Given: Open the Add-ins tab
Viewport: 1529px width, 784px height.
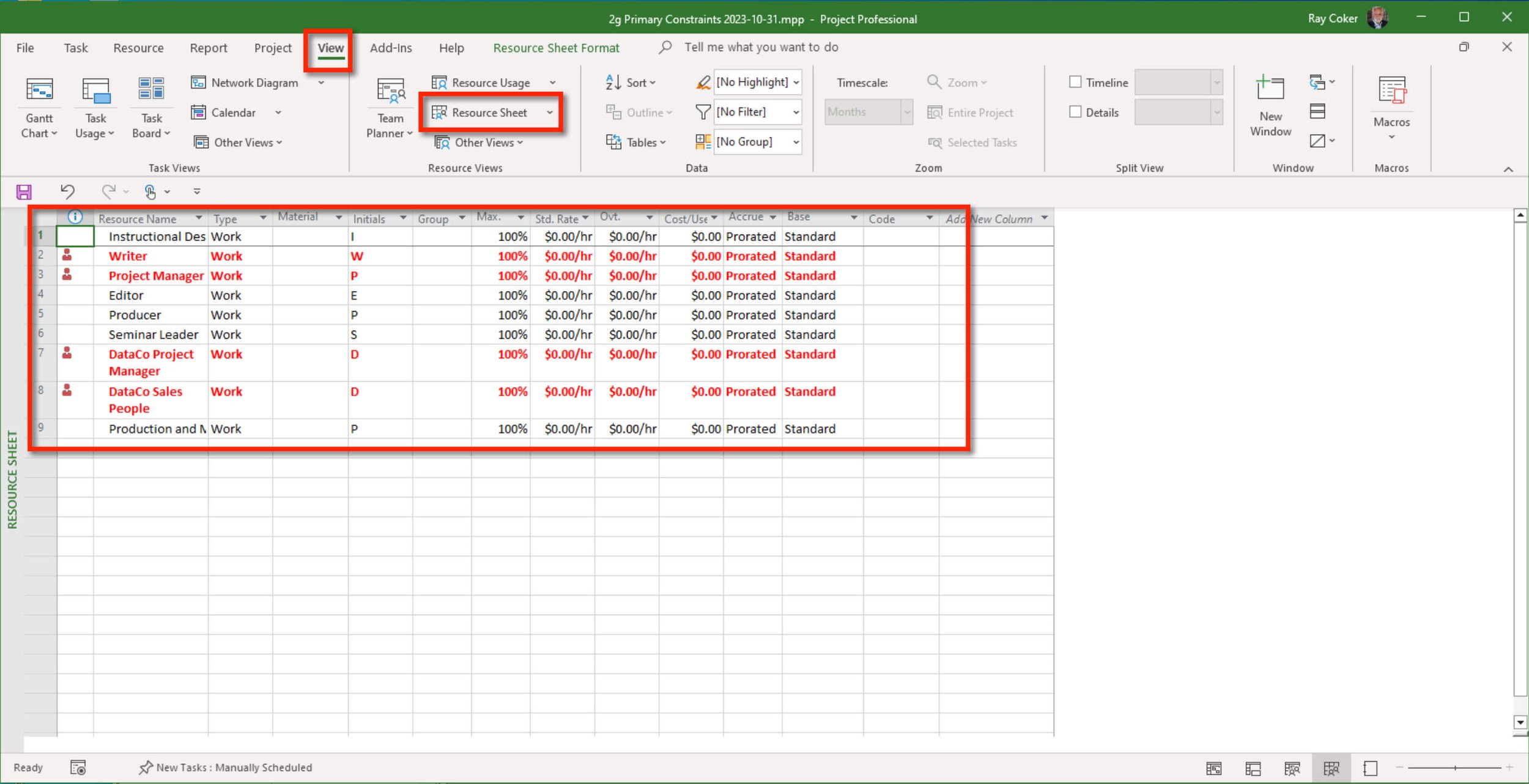Looking at the screenshot, I should pyautogui.click(x=391, y=48).
